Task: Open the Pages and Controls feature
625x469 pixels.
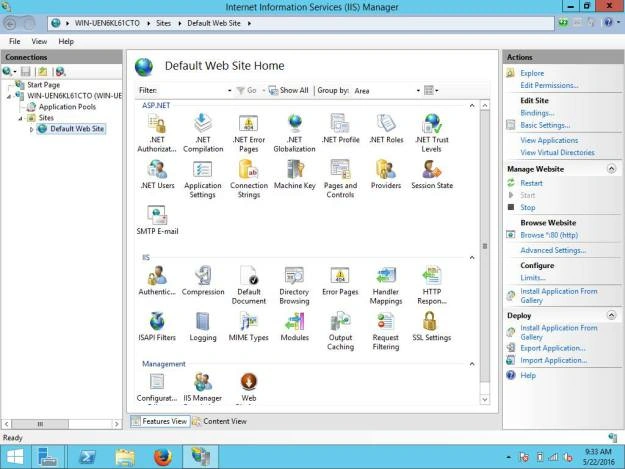Action: (340, 179)
